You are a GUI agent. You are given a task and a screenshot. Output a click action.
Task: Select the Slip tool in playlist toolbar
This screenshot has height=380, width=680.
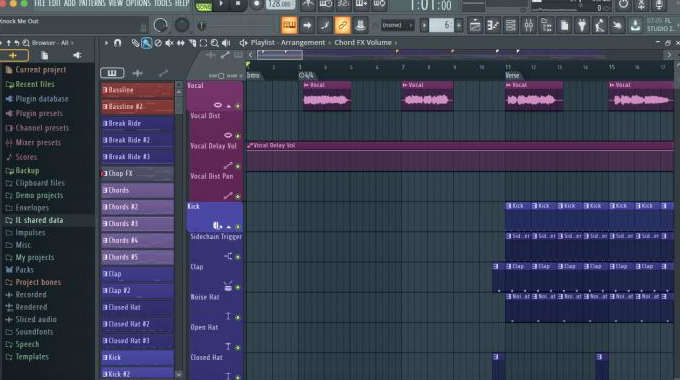[x=181, y=43]
